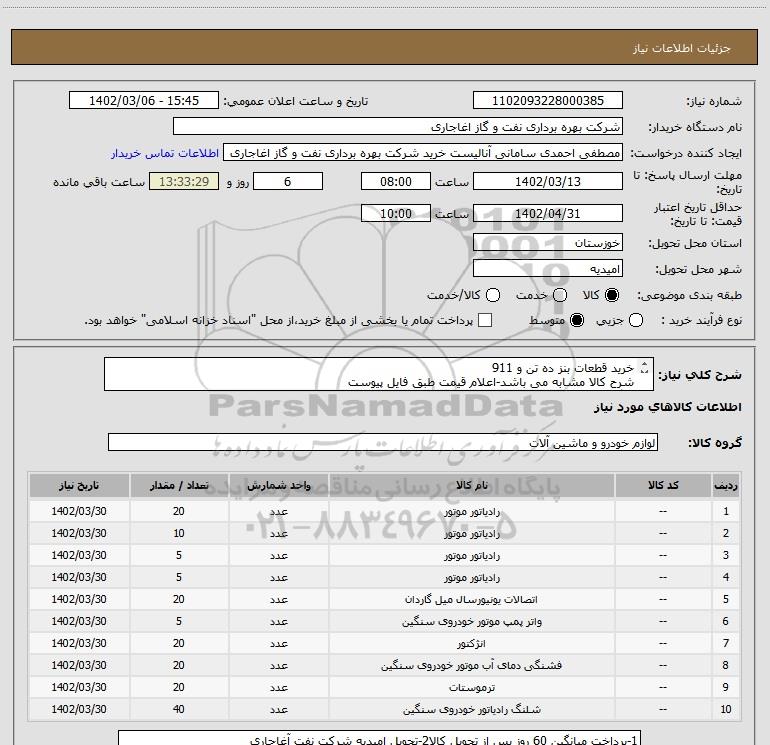The width and height of the screenshot is (770, 745).
Task: Click the تاریخ نیاز column header
Action: [79, 486]
